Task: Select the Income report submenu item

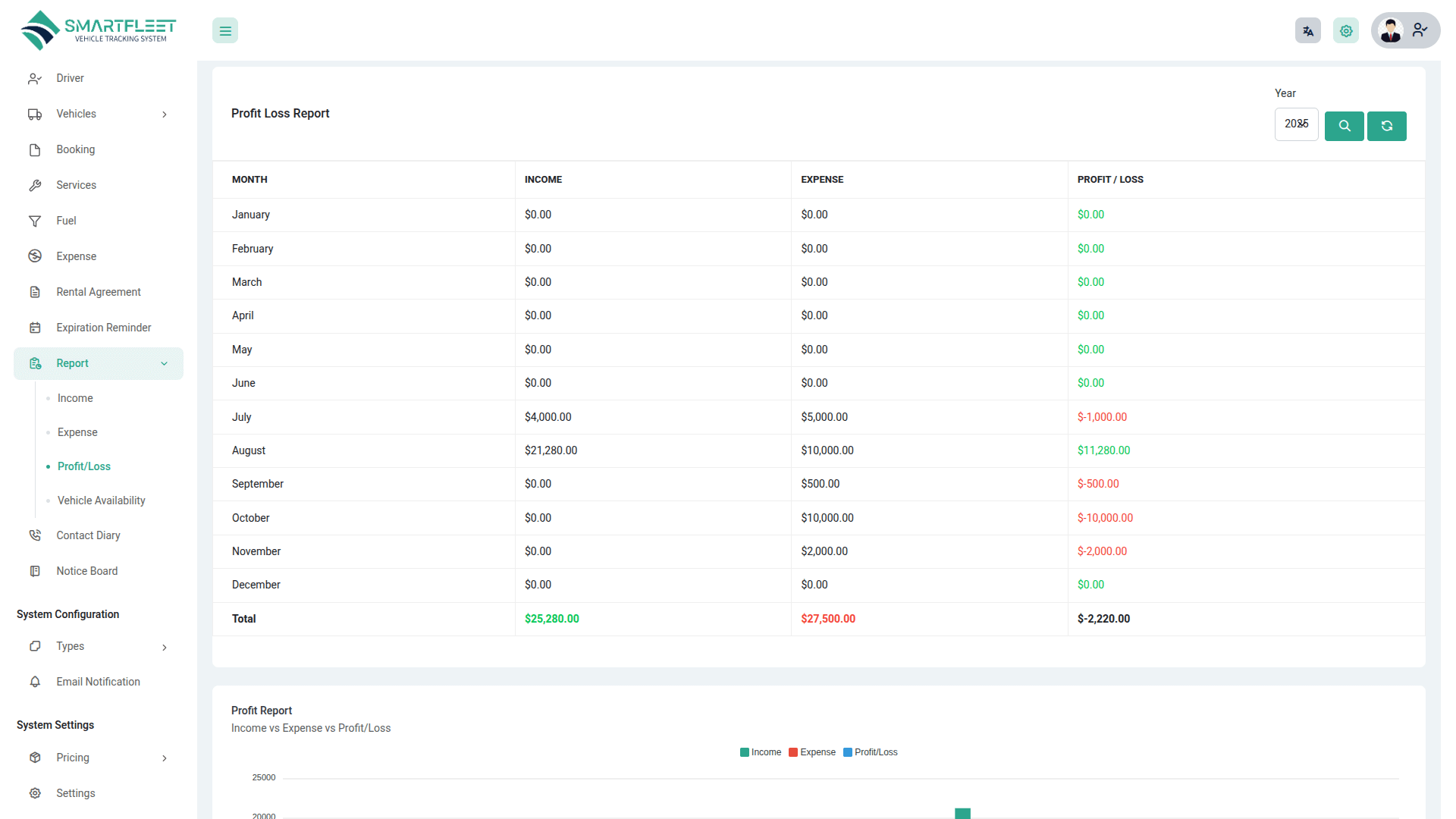Action: pyautogui.click(x=75, y=398)
